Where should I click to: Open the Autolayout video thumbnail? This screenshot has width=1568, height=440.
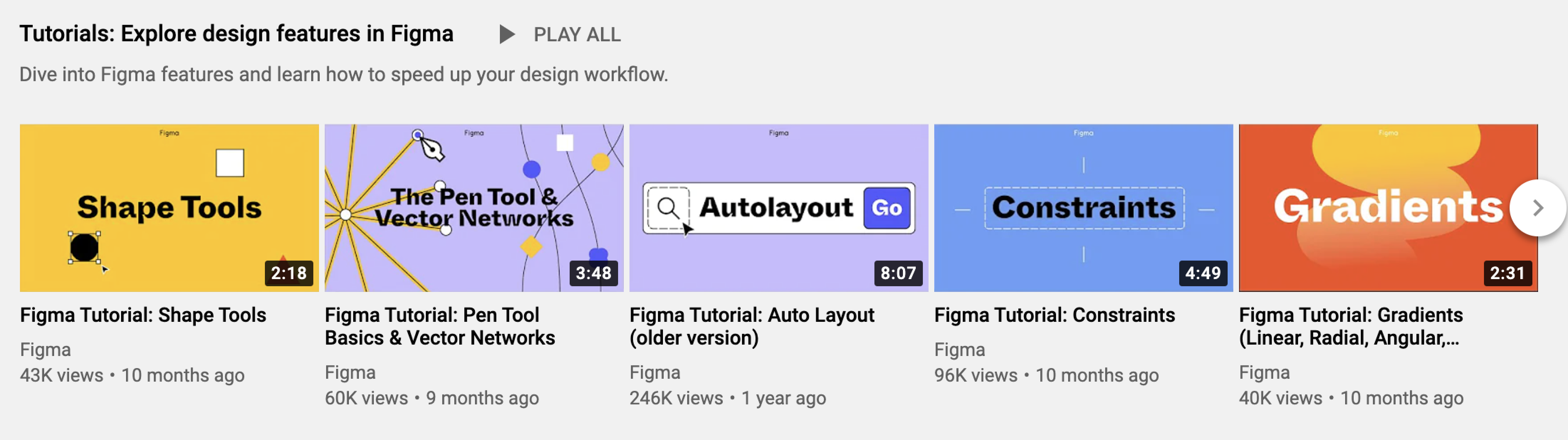pos(778,208)
